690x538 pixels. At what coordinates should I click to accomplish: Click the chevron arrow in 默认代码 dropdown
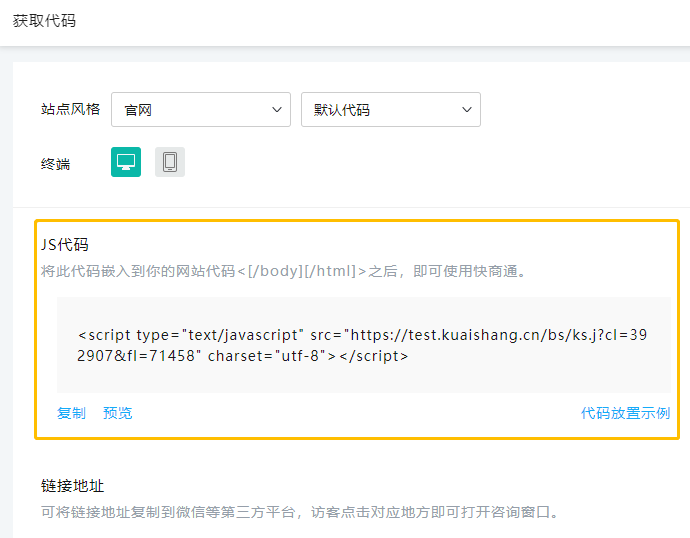pyautogui.click(x=466, y=110)
